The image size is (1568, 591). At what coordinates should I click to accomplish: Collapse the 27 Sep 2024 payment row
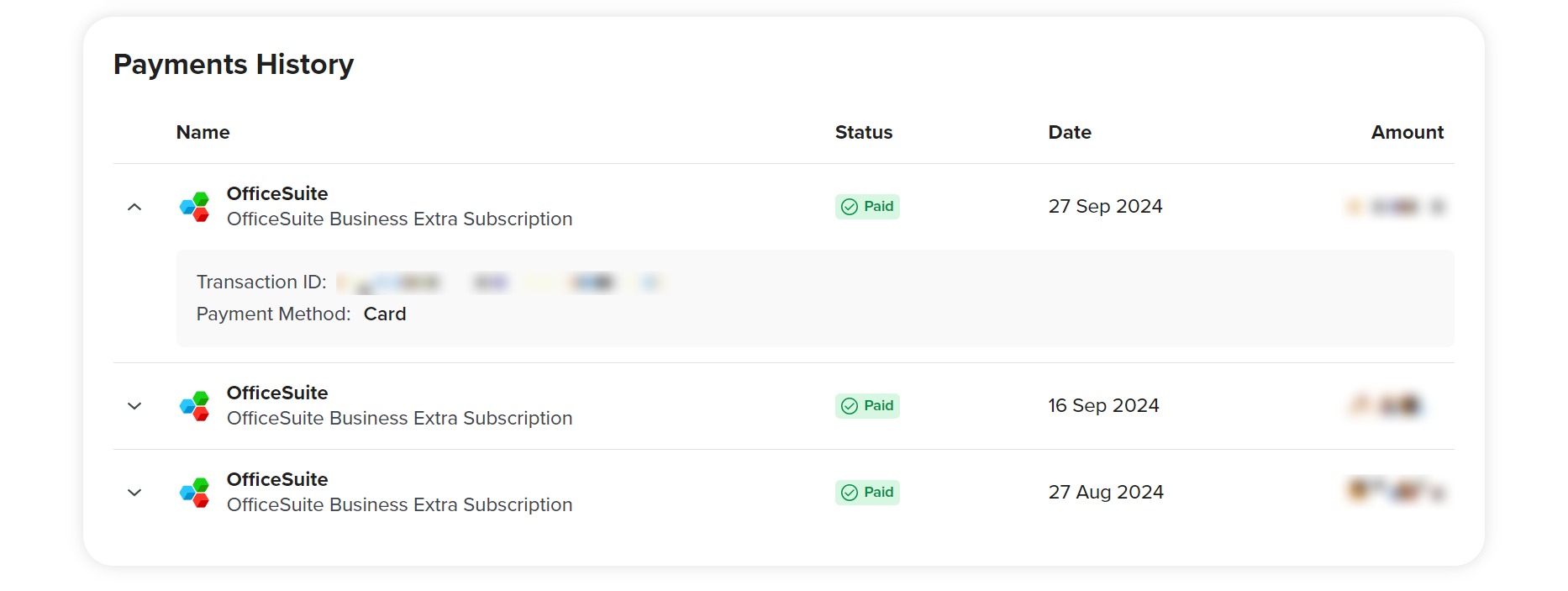pyautogui.click(x=134, y=207)
